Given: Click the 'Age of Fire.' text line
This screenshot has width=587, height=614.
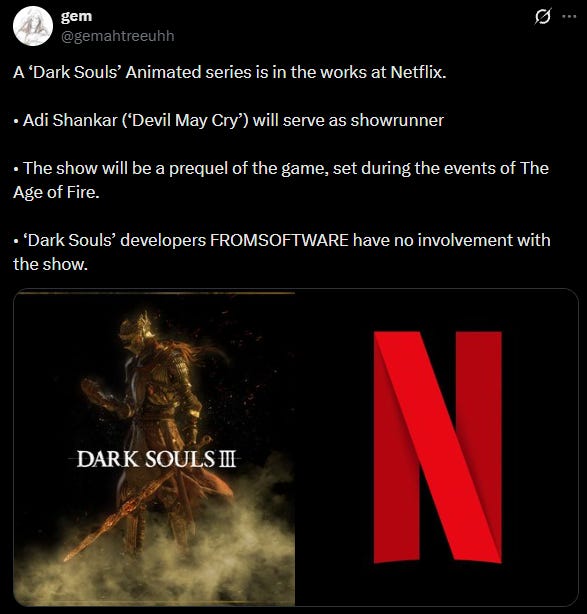Looking at the screenshot, I should click(x=56, y=192).
